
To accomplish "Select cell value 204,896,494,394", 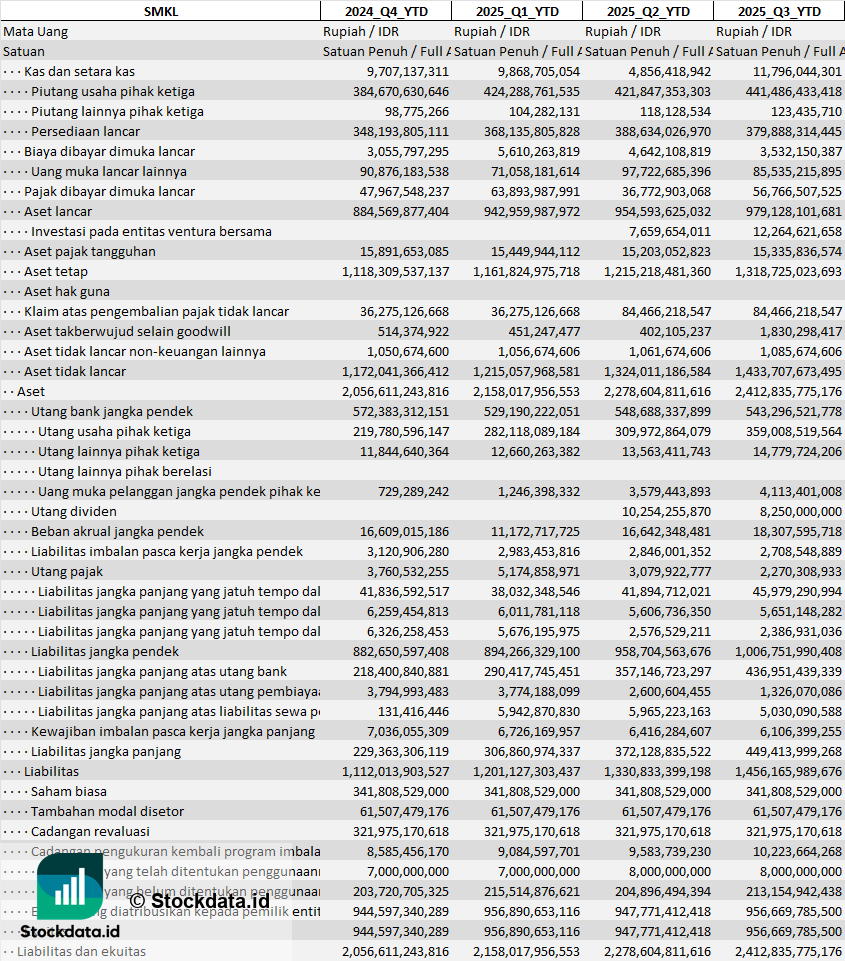I will click(663, 891).
